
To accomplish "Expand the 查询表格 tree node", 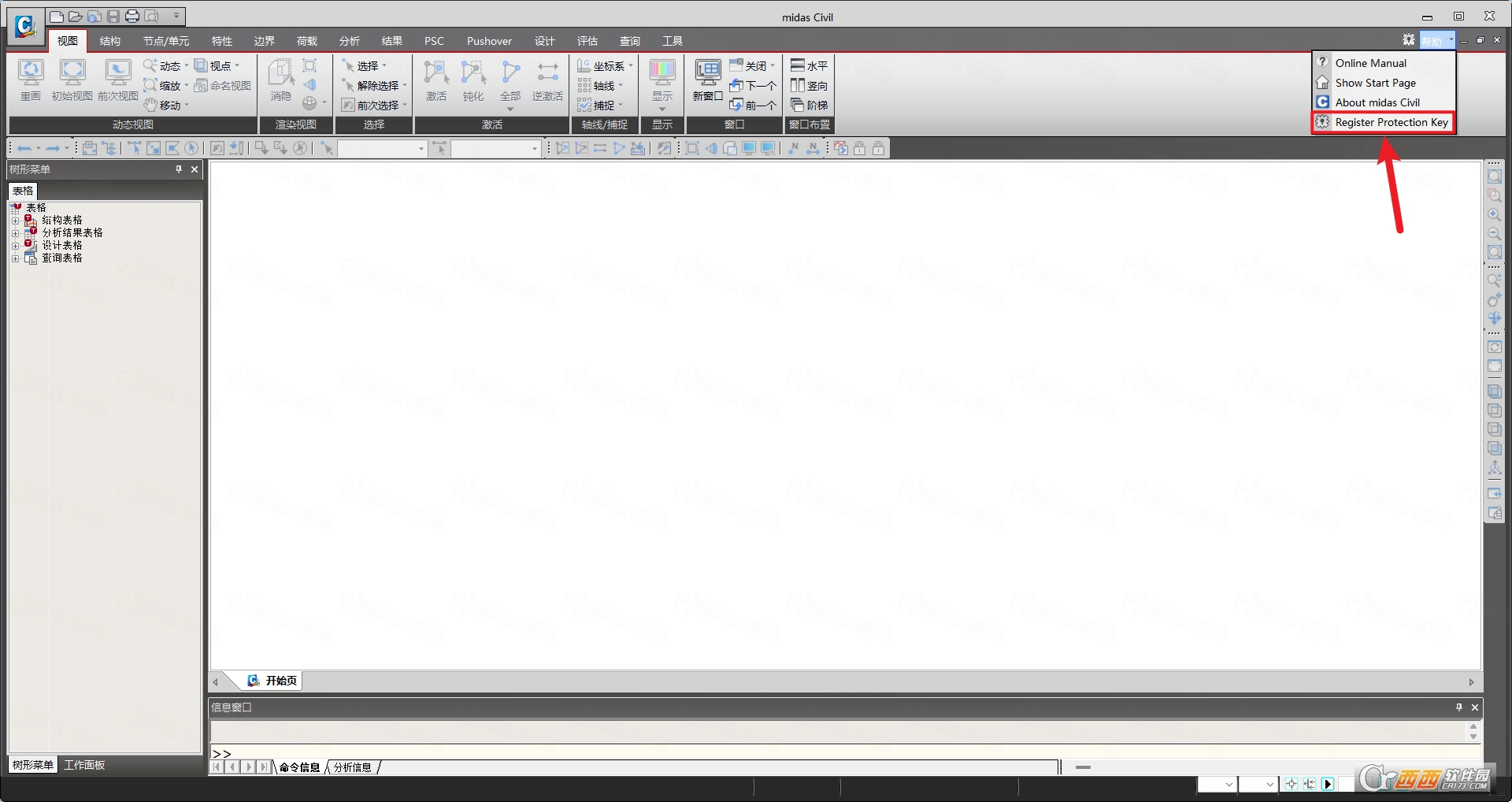I will (x=15, y=259).
